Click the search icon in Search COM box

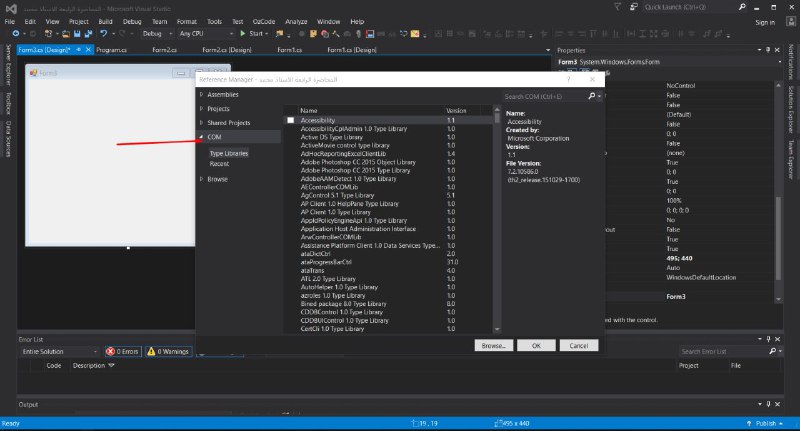(591, 96)
